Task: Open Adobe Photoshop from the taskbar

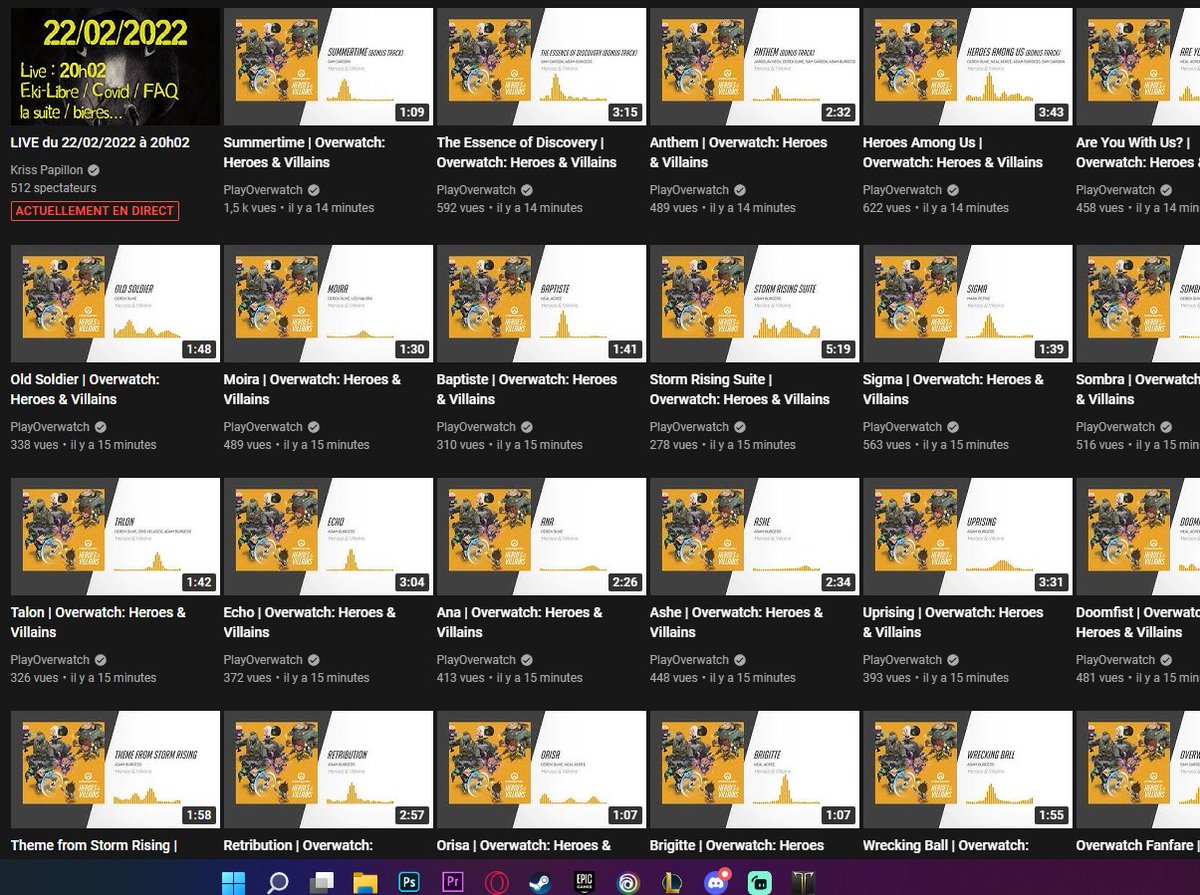Action: click(x=409, y=882)
